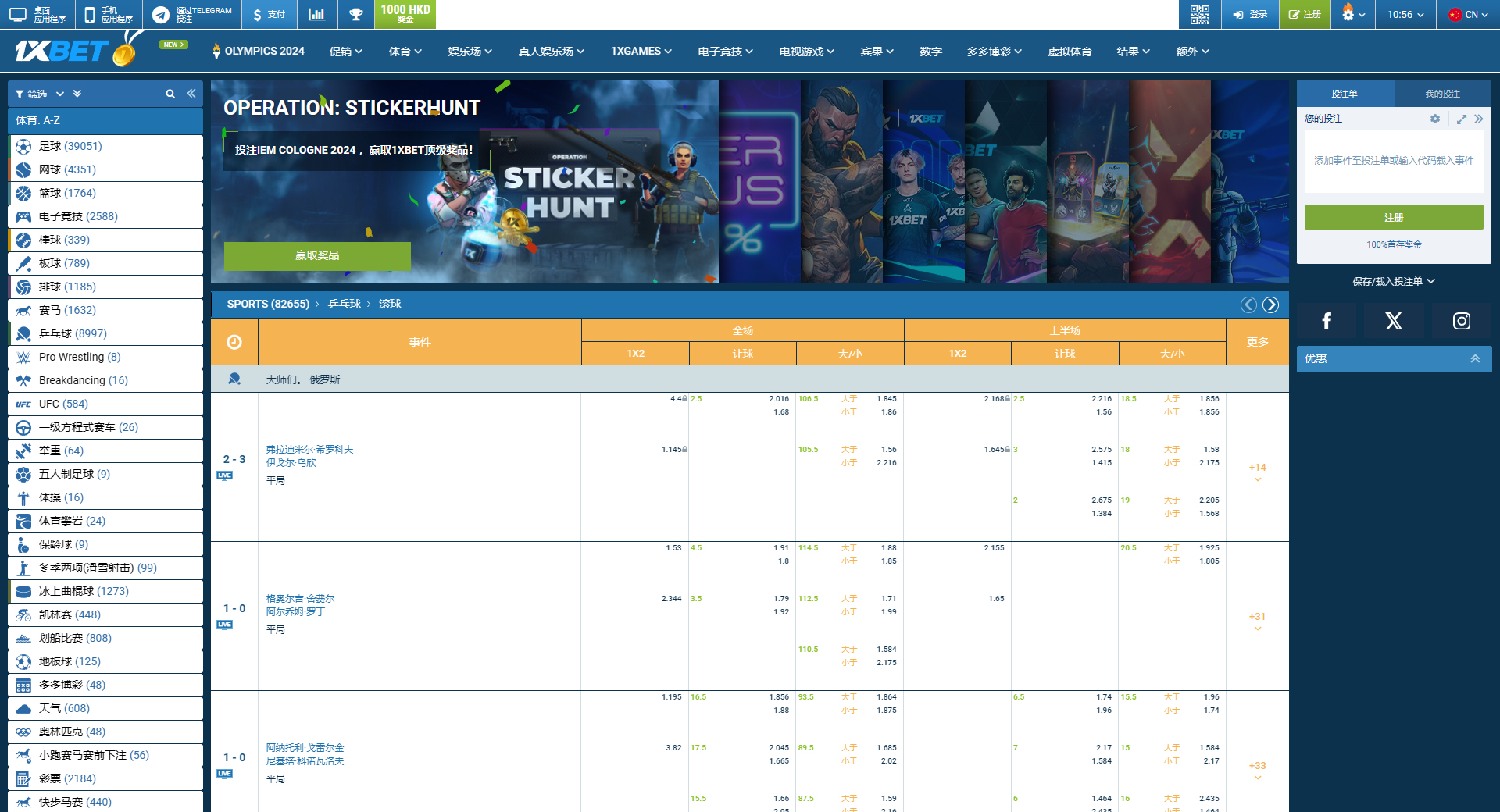
Task: Open the 虚拟体育 menu item
Action: [1070, 52]
